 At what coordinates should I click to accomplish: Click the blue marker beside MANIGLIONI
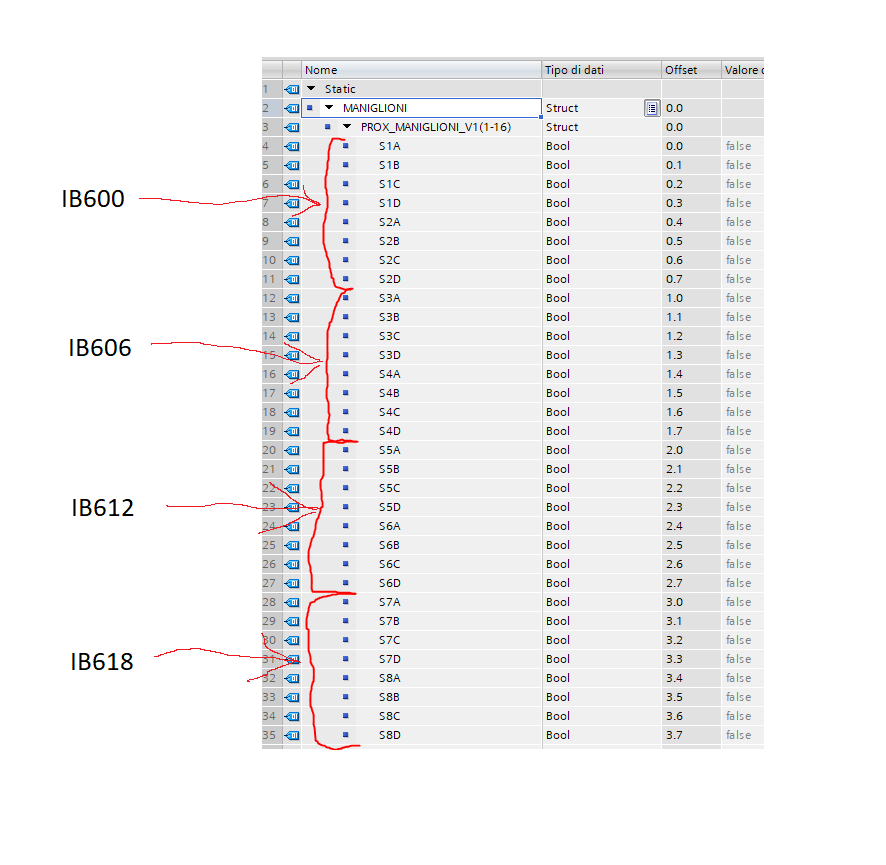click(x=310, y=107)
